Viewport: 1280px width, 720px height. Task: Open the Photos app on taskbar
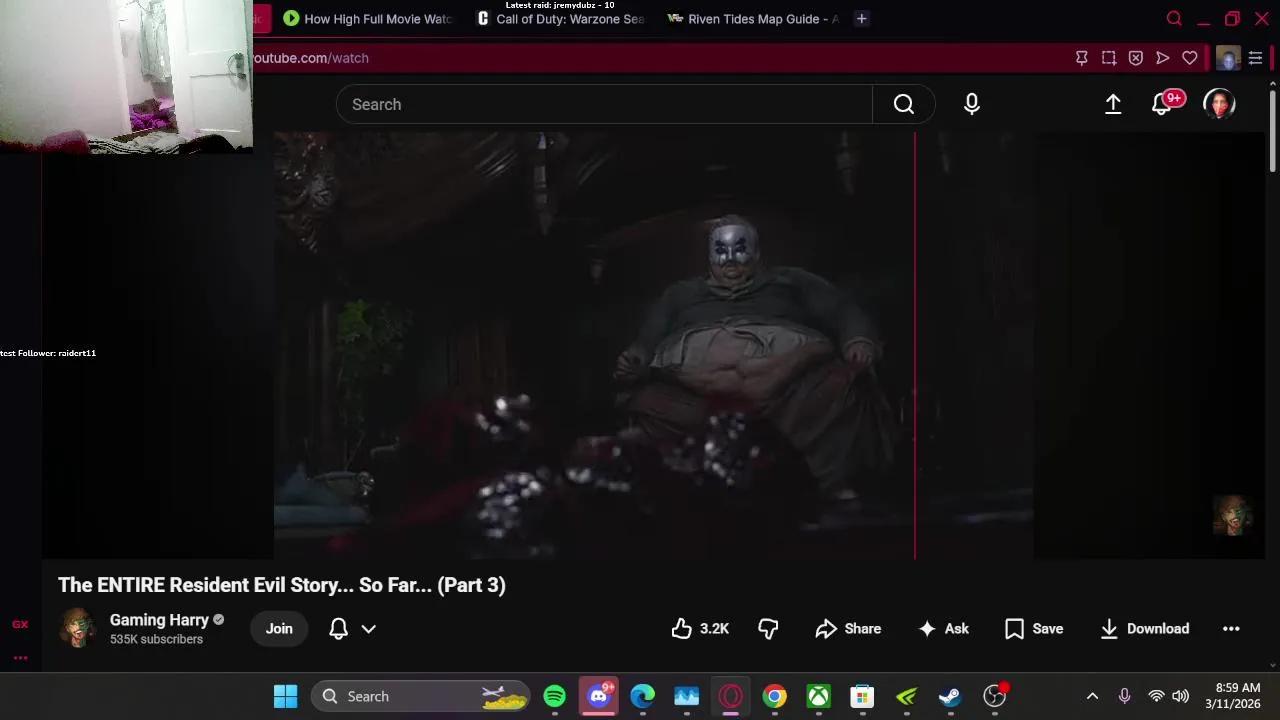[686, 696]
